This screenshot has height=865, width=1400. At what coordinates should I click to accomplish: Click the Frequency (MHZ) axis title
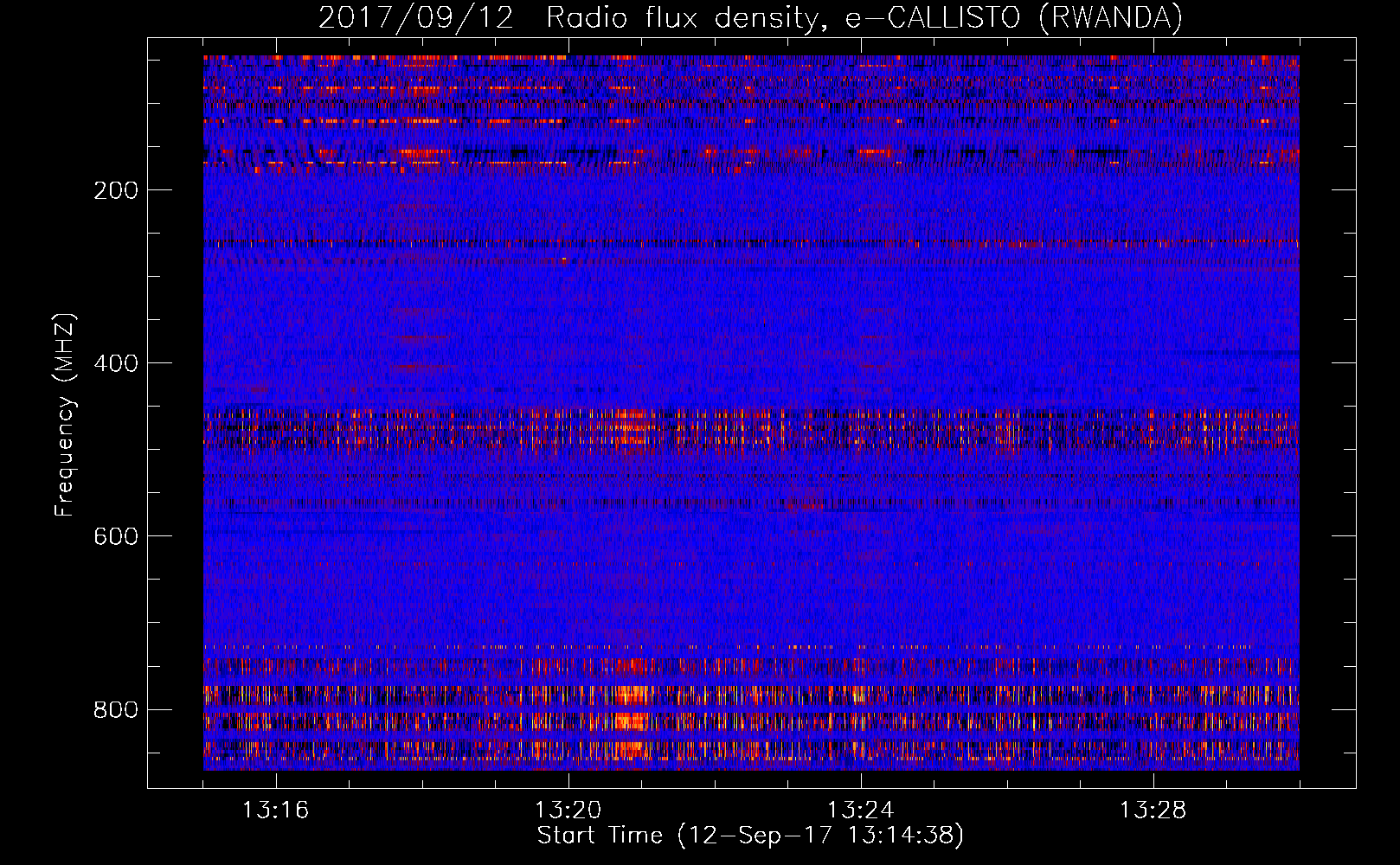click(x=65, y=414)
